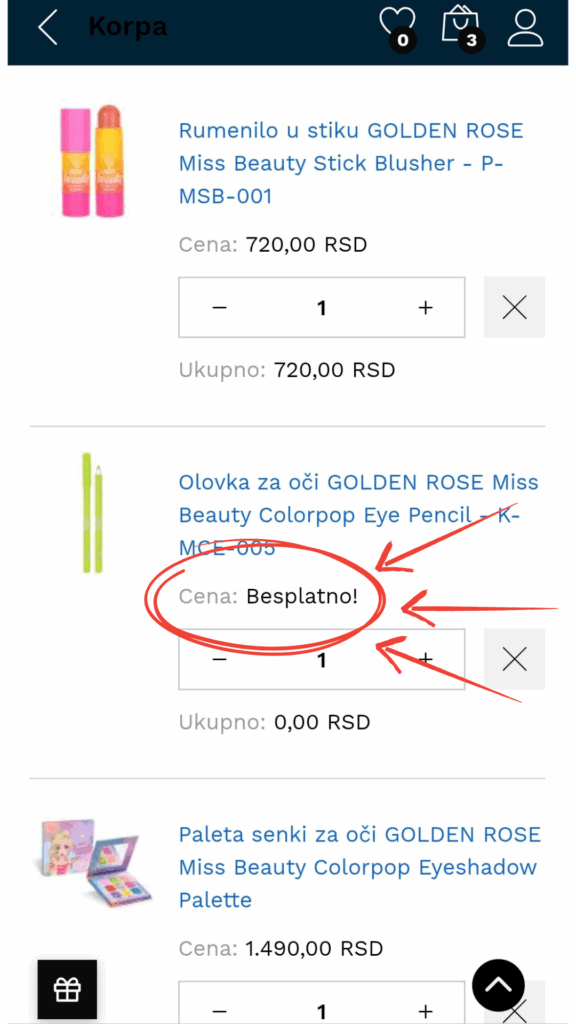576x1024 pixels.
Task: Increase Stick Blusher quantity with plus
Action: [x=425, y=308]
